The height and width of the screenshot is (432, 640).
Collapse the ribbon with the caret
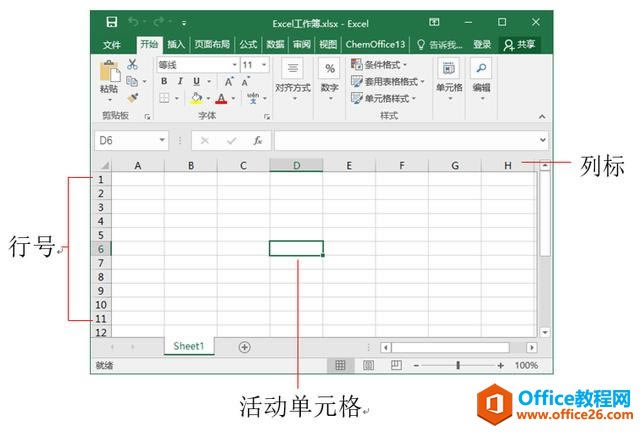[542, 117]
